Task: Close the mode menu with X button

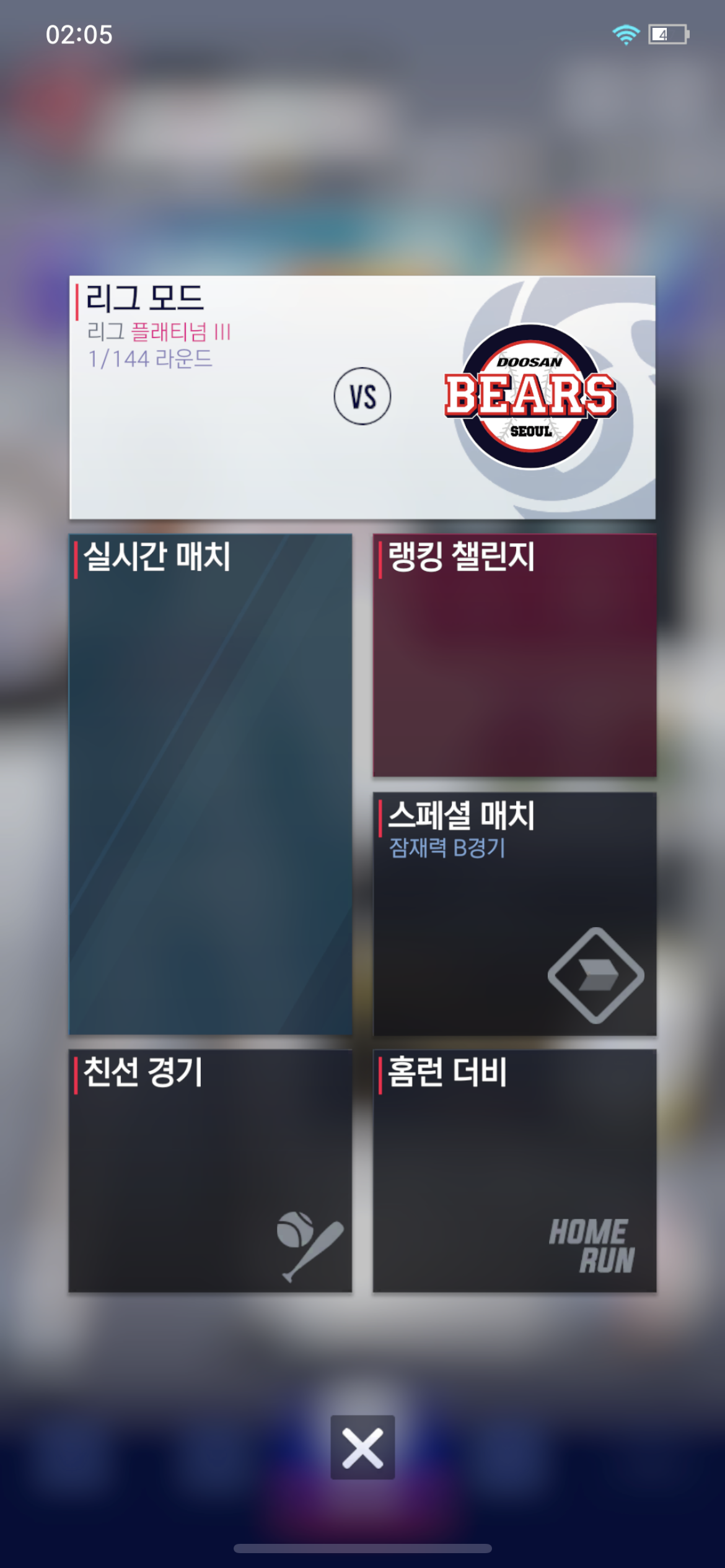Action: (x=362, y=1447)
